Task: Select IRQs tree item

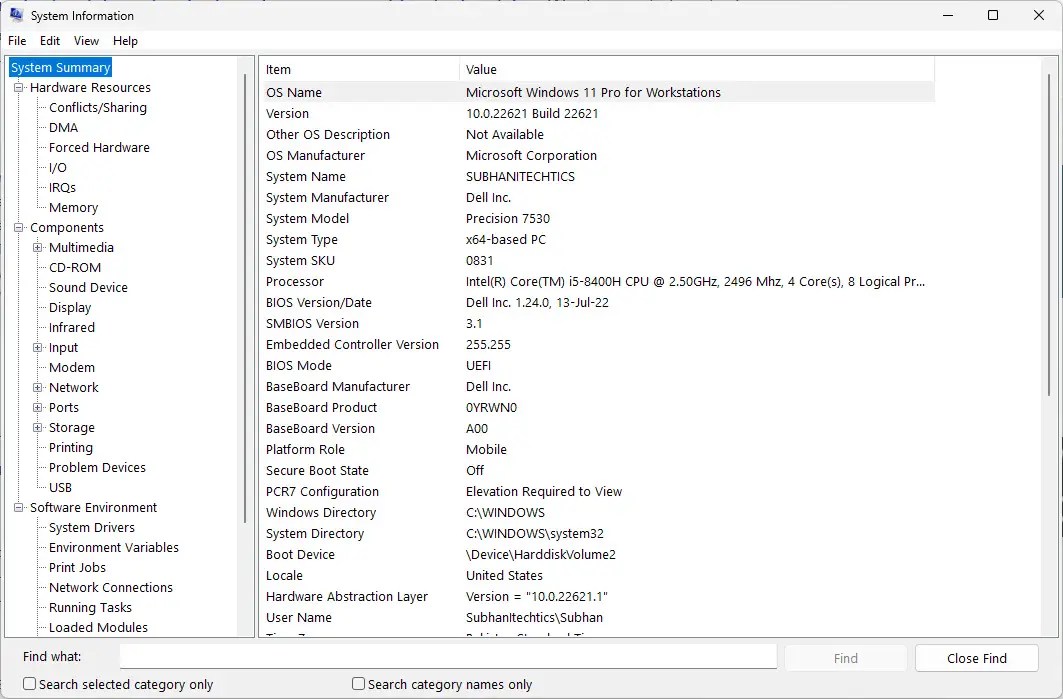Action: tap(62, 187)
